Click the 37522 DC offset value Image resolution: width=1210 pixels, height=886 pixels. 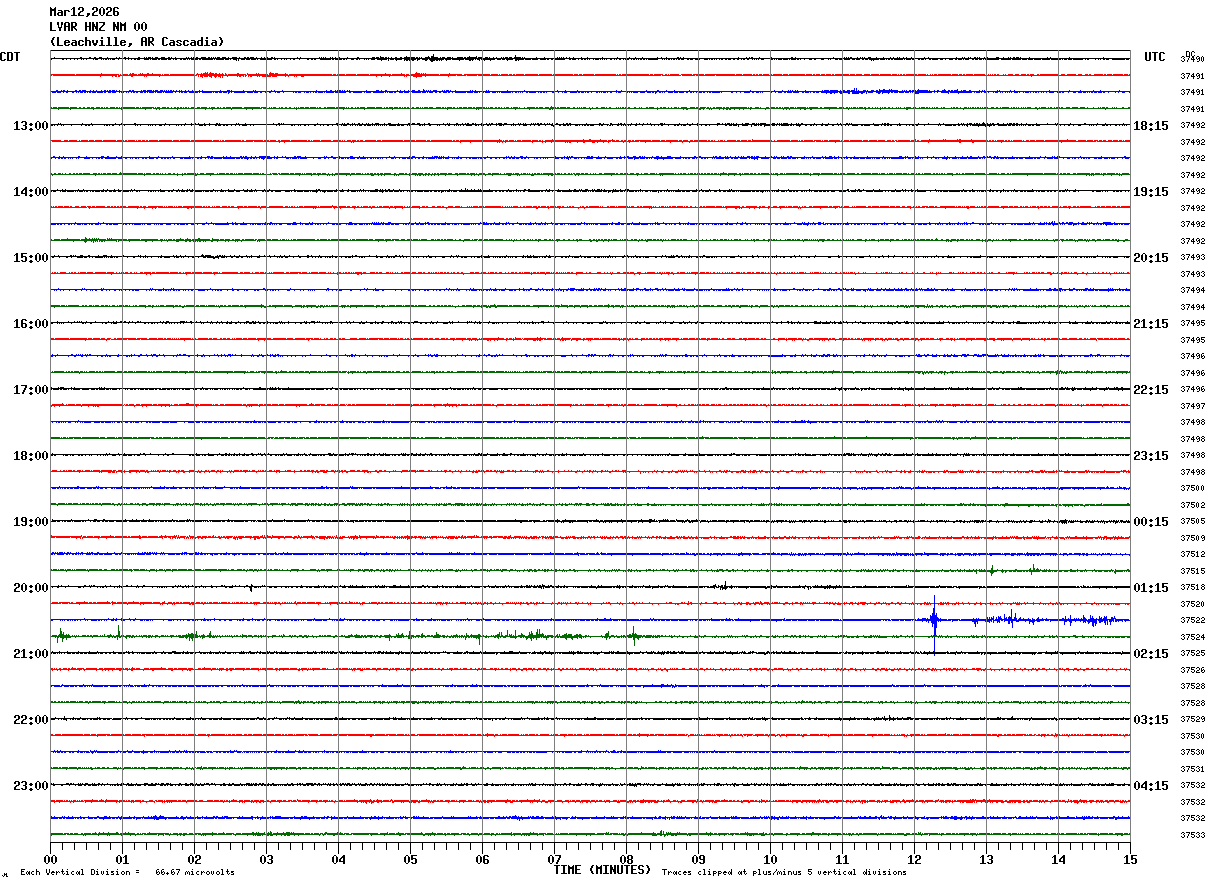(x=1193, y=620)
